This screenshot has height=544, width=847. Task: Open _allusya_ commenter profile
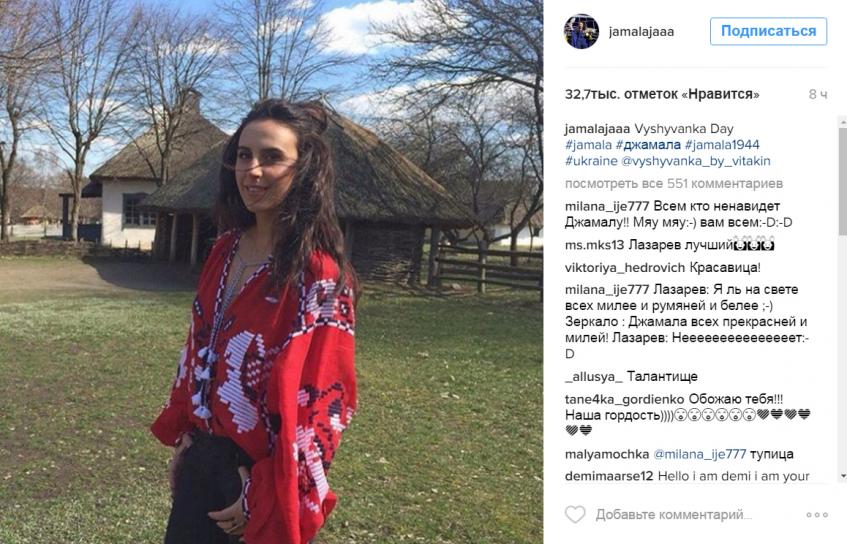point(594,377)
